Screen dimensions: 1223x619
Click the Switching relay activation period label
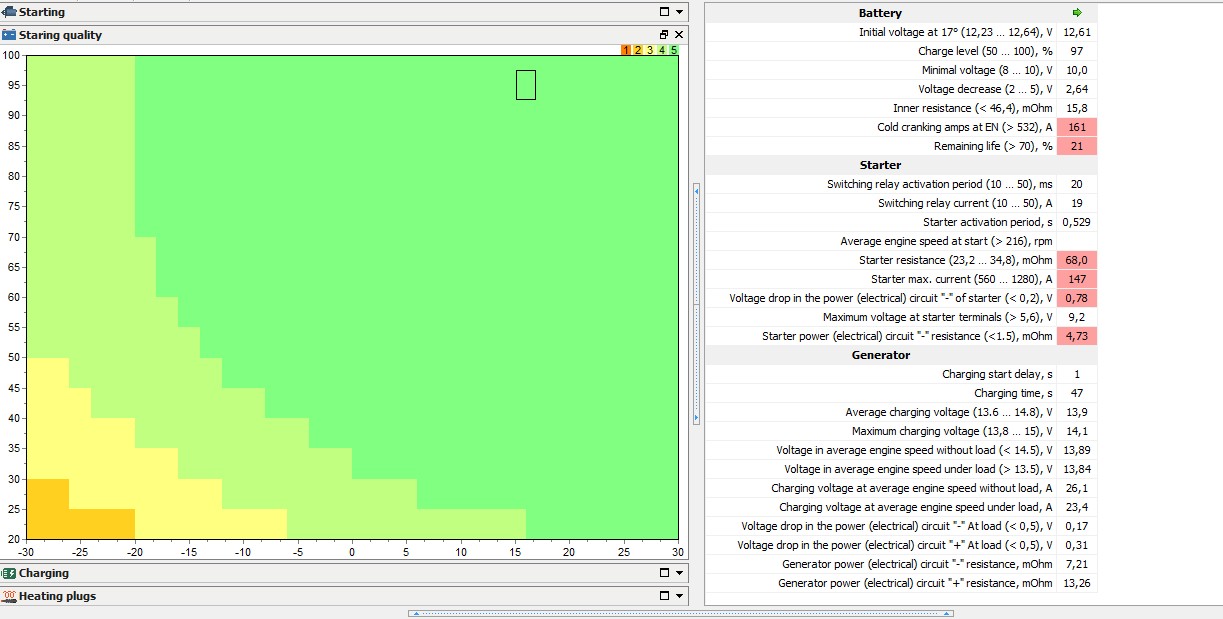(x=940, y=184)
